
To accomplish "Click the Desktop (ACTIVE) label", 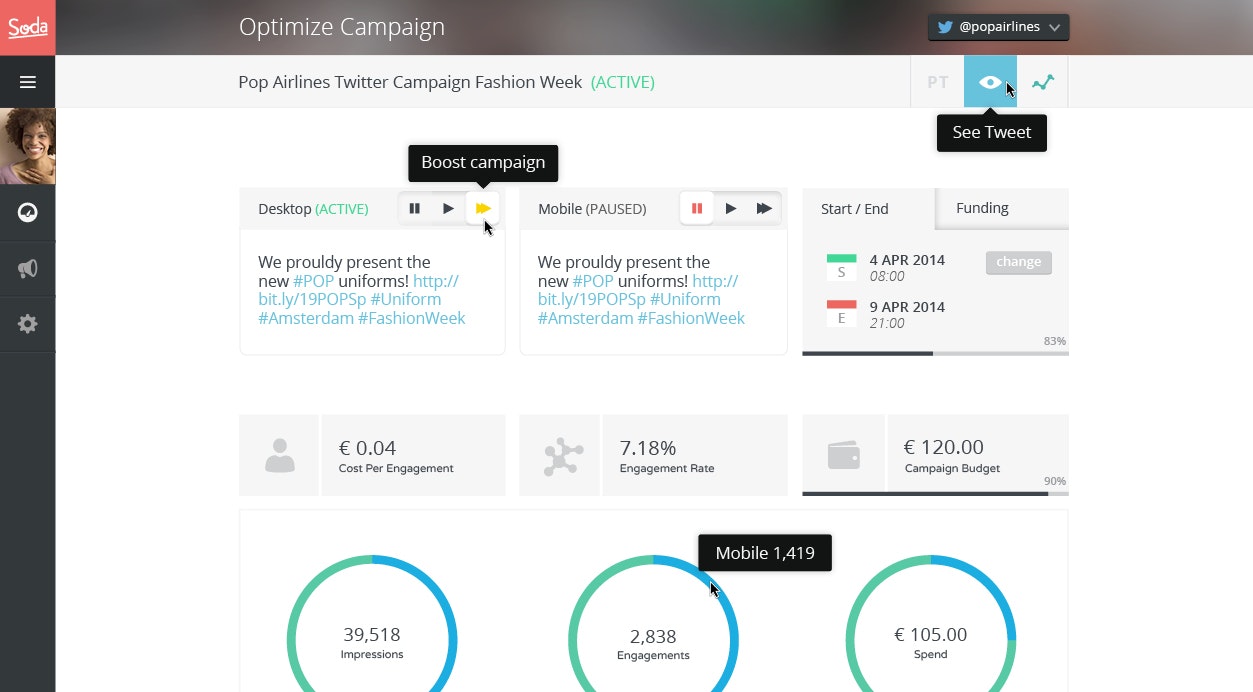I will coord(313,209).
